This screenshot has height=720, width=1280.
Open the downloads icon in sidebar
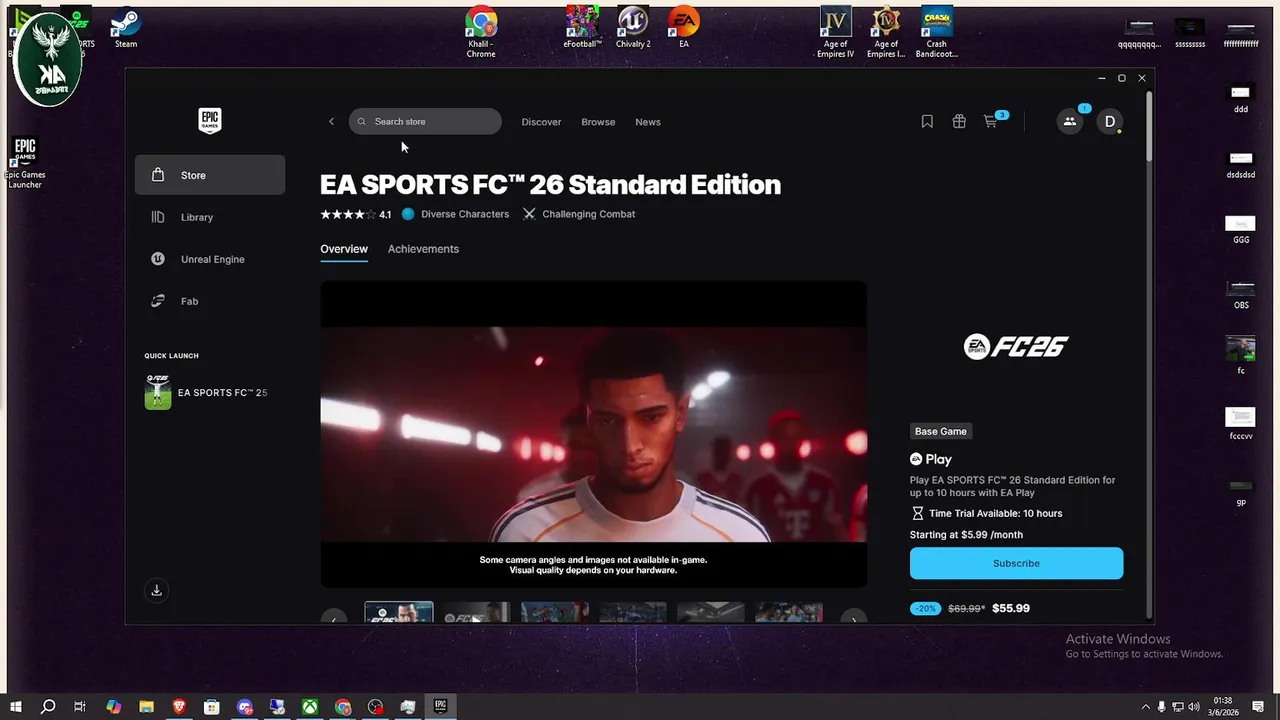(x=156, y=590)
